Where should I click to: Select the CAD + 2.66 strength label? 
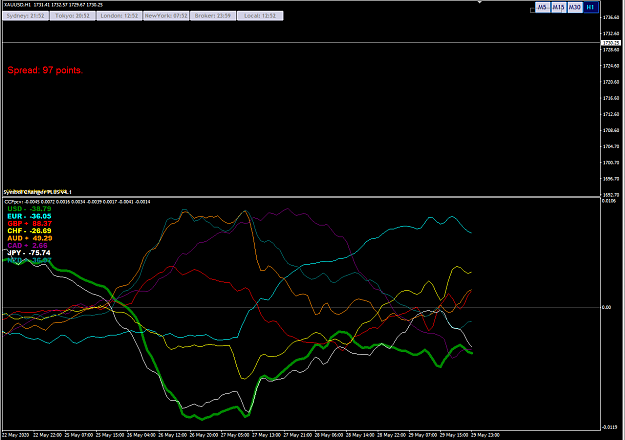[x=27, y=246]
